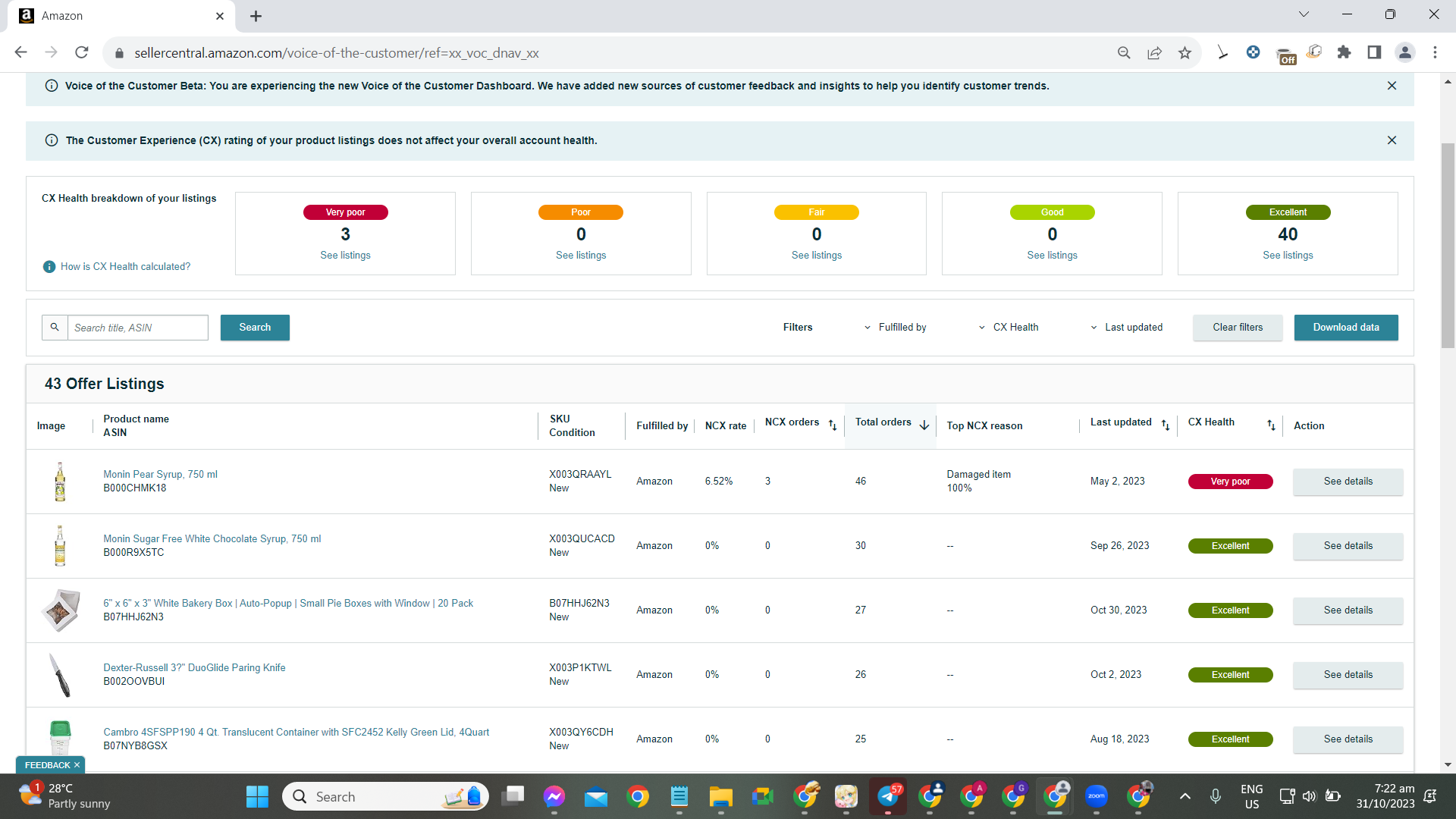
Task: See details for Monin Sugar Free White Chocolate Syrup
Action: point(1348,546)
